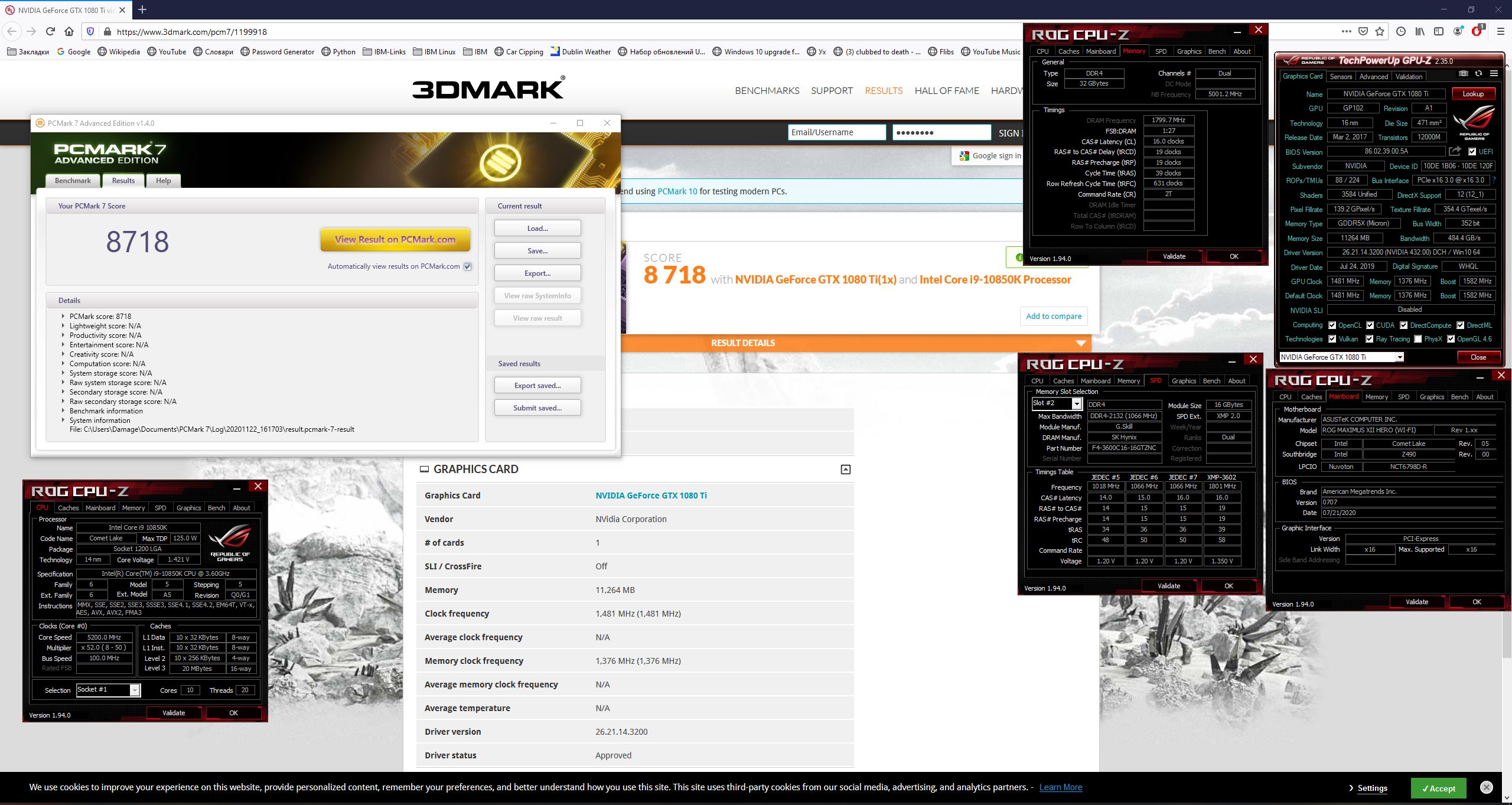
Task: Click the Lookup button in GPU-Z
Action: [x=1473, y=94]
